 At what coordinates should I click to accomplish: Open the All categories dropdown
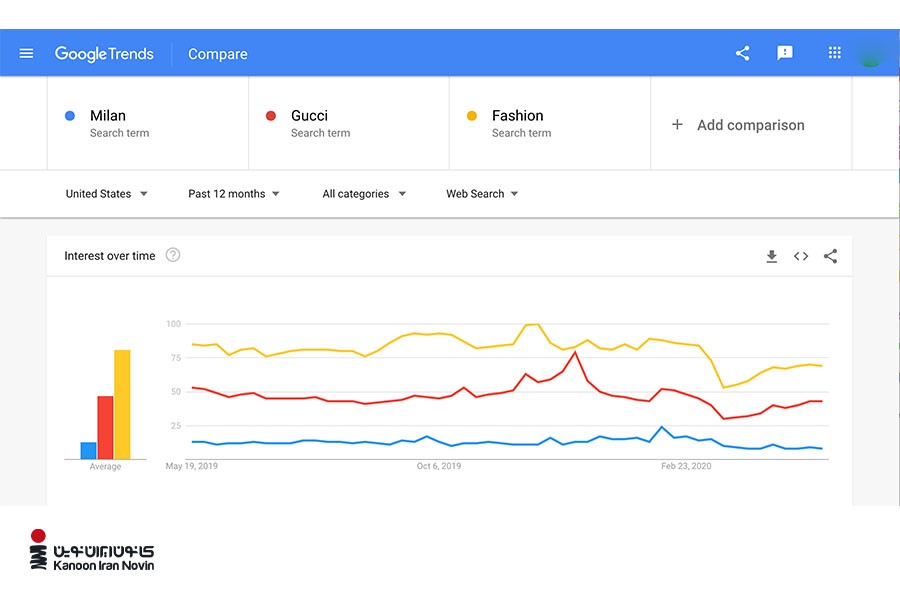coord(362,193)
